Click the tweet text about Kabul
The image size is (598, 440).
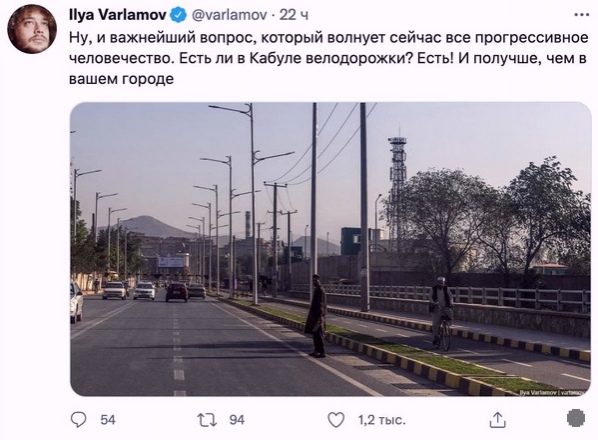pyautogui.click(x=328, y=58)
